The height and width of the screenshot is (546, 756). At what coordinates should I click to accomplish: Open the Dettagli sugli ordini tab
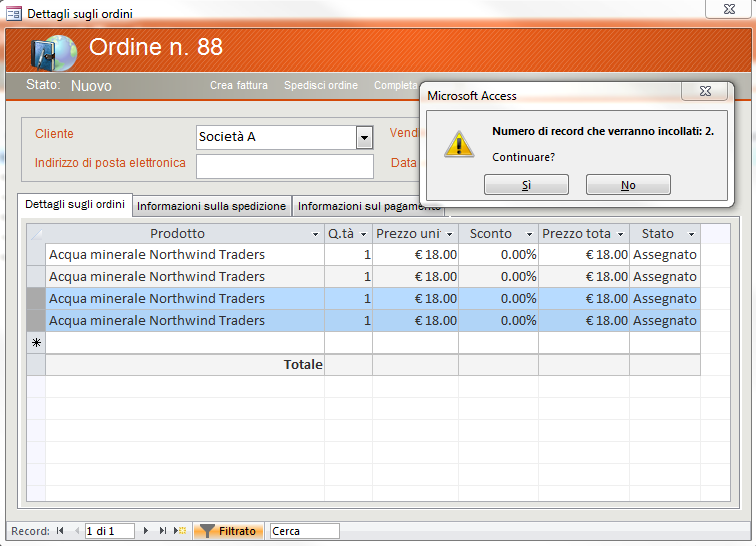[x=75, y=205]
